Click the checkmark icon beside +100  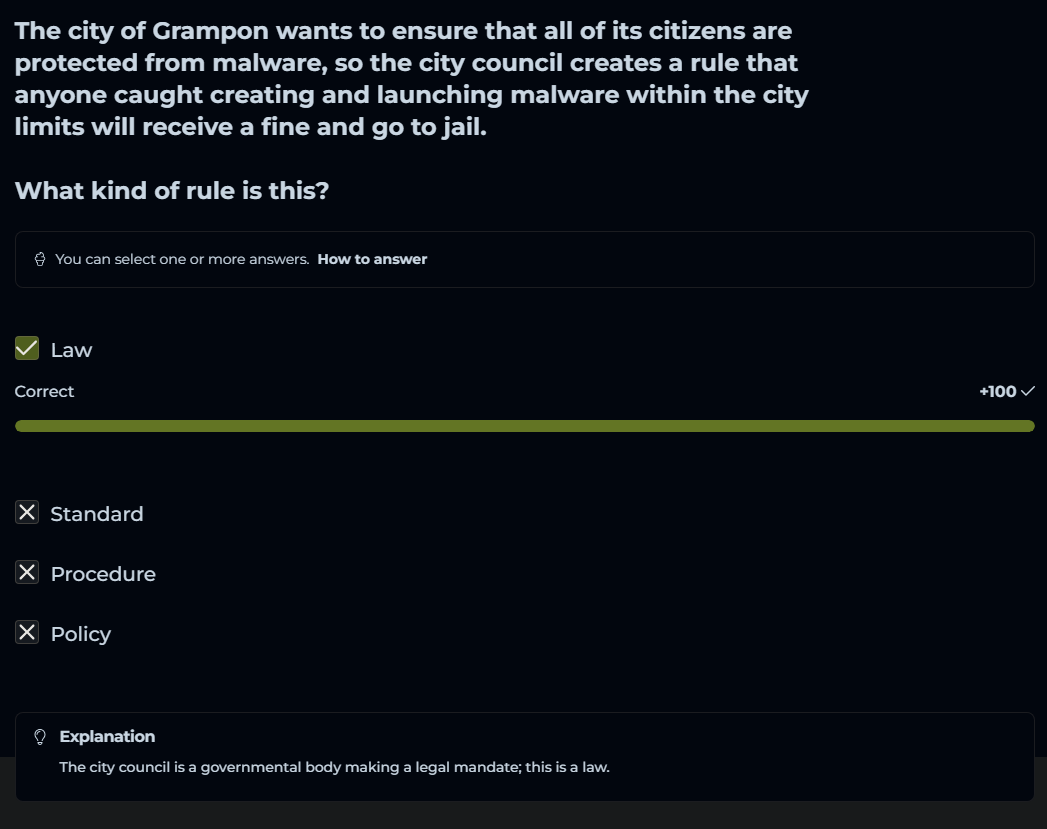(1027, 391)
